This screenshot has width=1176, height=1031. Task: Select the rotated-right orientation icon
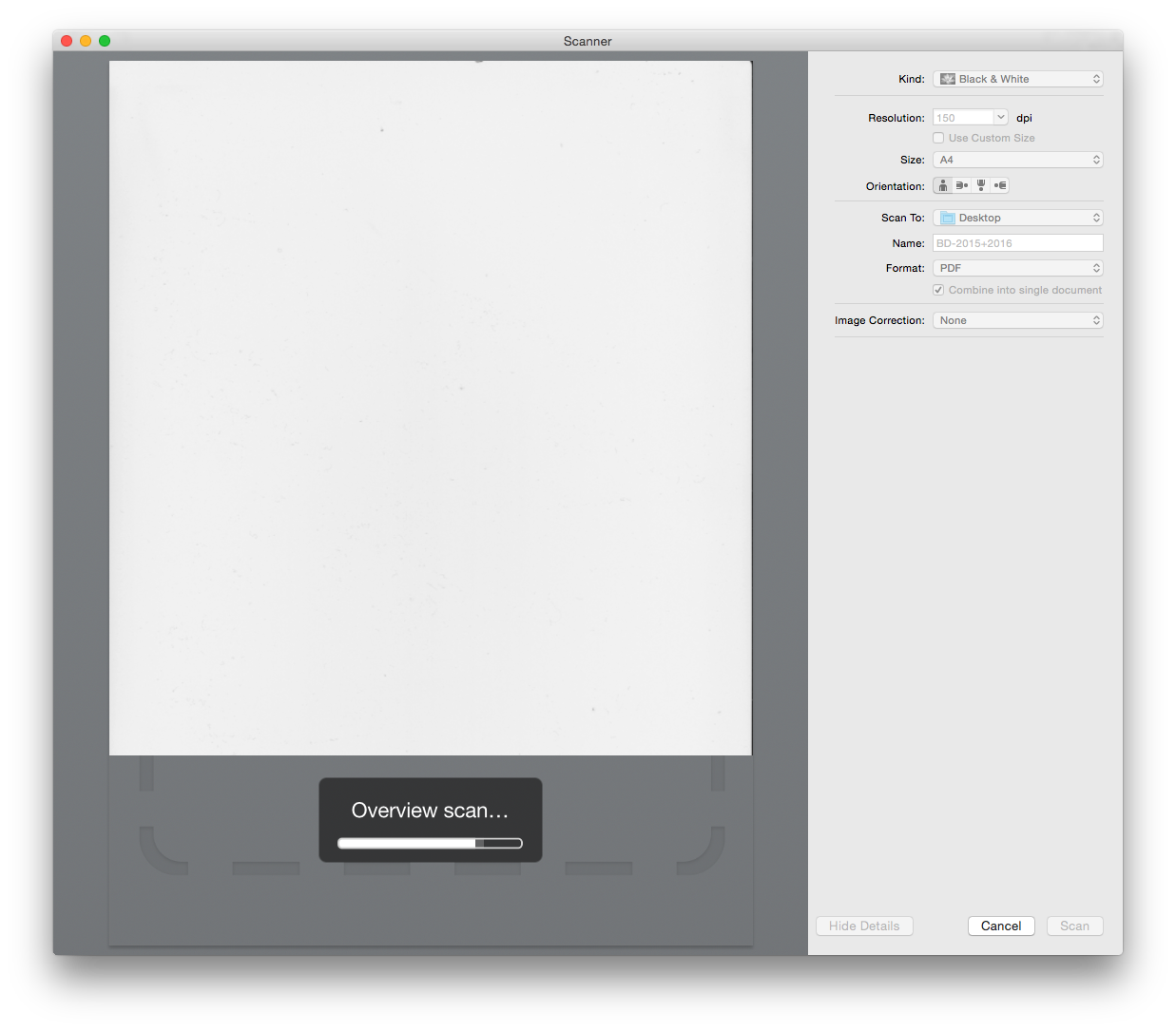click(1000, 186)
